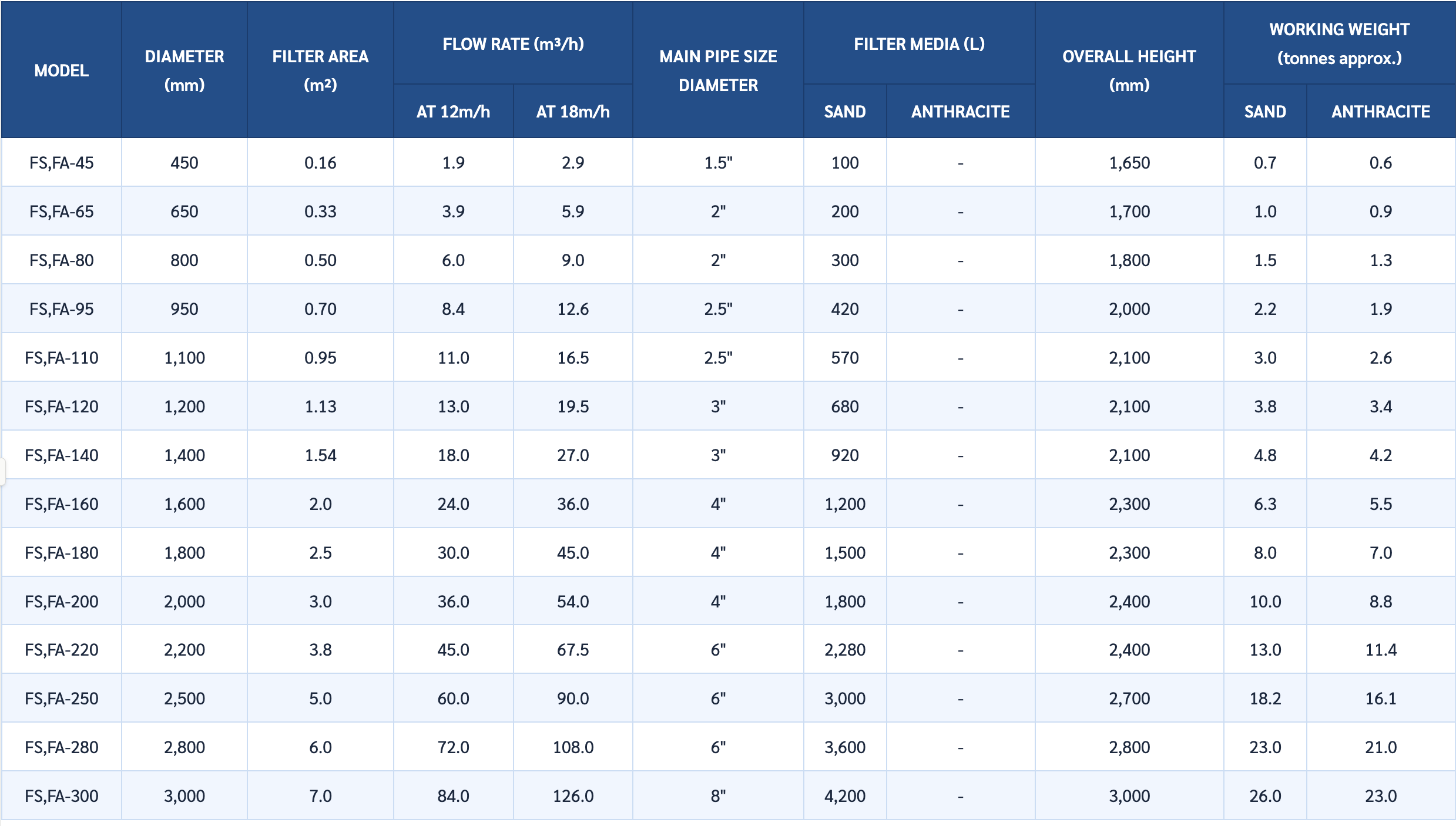Select the 8" main pipe size cell
This screenshot has width=1456, height=826.
(x=718, y=796)
